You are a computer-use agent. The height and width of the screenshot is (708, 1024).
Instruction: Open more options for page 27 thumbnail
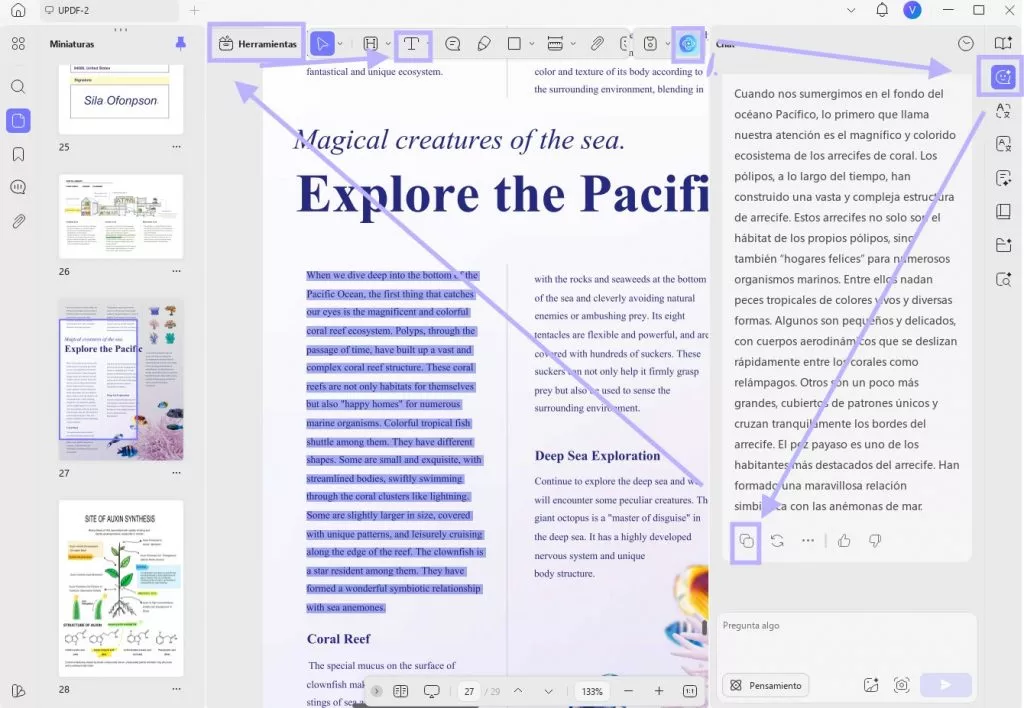tap(176, 473)
